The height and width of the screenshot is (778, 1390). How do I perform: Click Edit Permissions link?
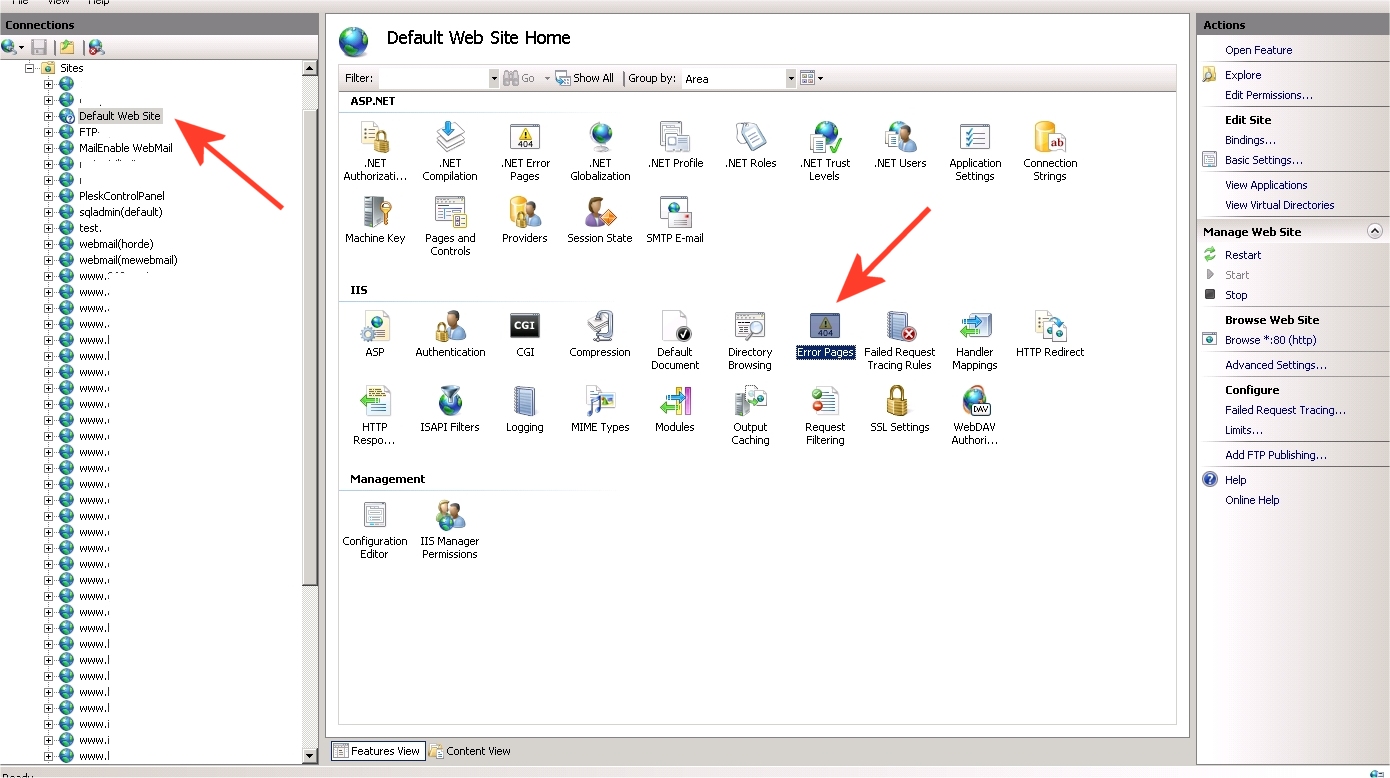coord(1268,95)
